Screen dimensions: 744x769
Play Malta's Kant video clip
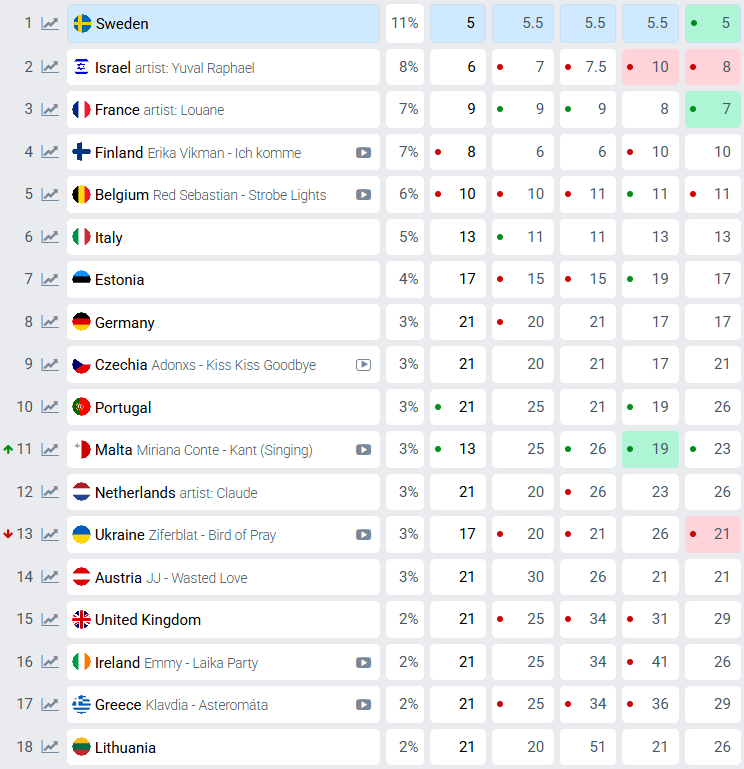363,450
